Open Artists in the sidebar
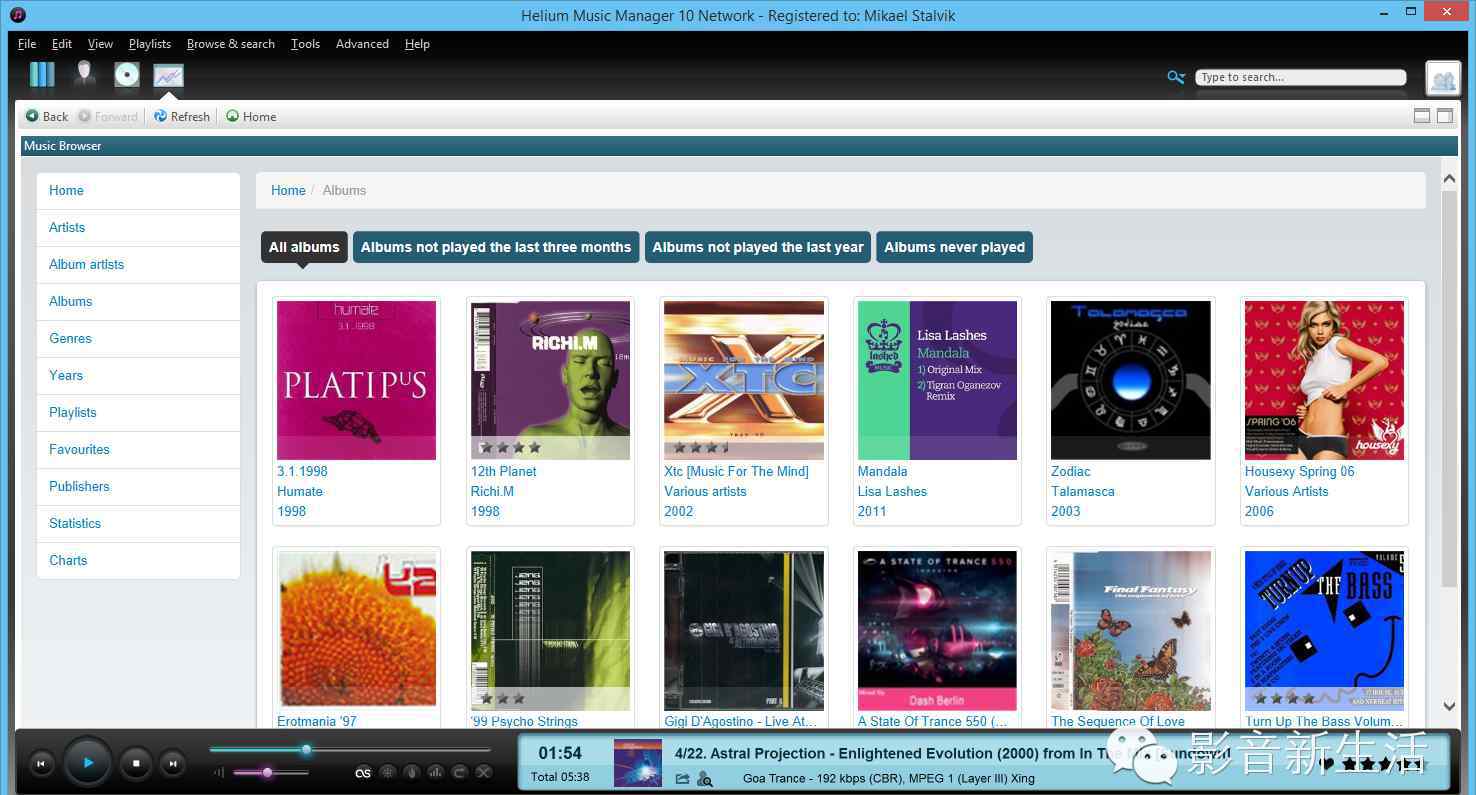Viewport: 1476px width, 795px height. coord(138,227)
